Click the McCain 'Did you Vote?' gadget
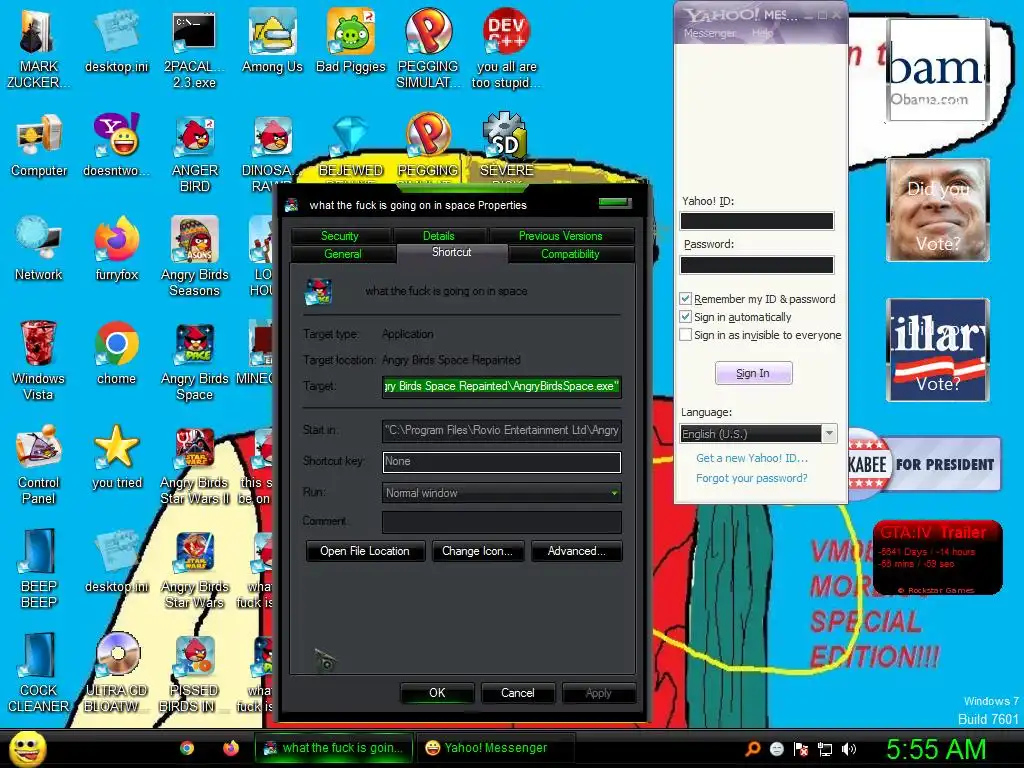The width and height of the screenshot is (1024, 768). click(938, 210)
